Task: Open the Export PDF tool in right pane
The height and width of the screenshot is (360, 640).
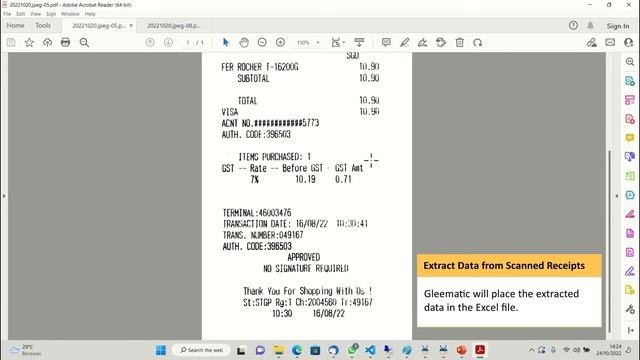Action: pos(630,81)
